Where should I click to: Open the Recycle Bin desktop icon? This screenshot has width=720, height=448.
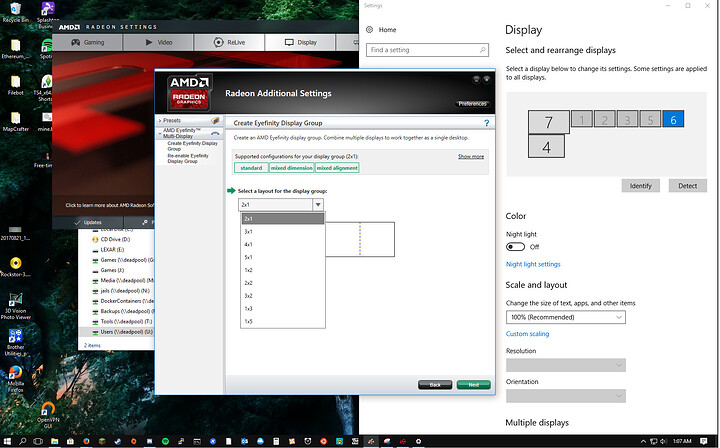pyautogui.click(x=15, y=12)
